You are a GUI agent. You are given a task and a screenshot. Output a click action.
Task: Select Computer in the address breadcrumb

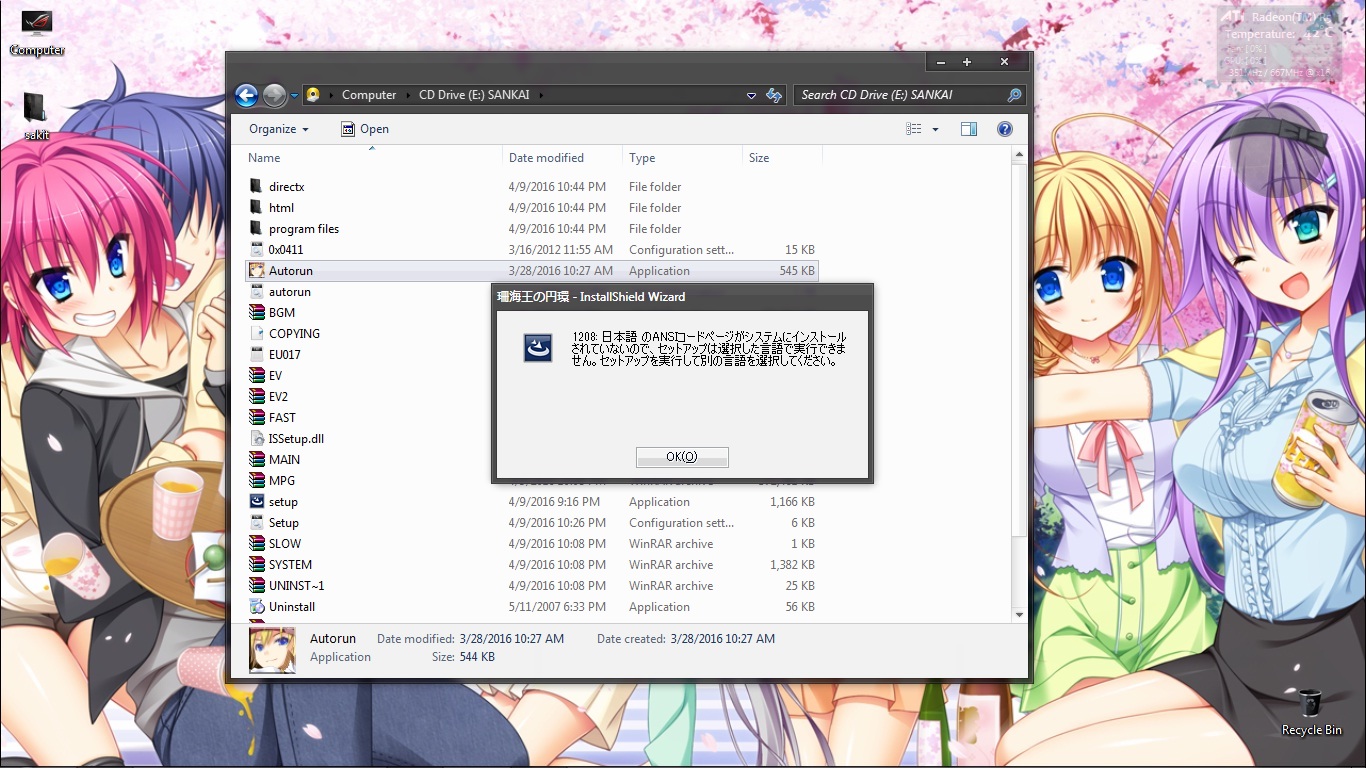point(369,95)
